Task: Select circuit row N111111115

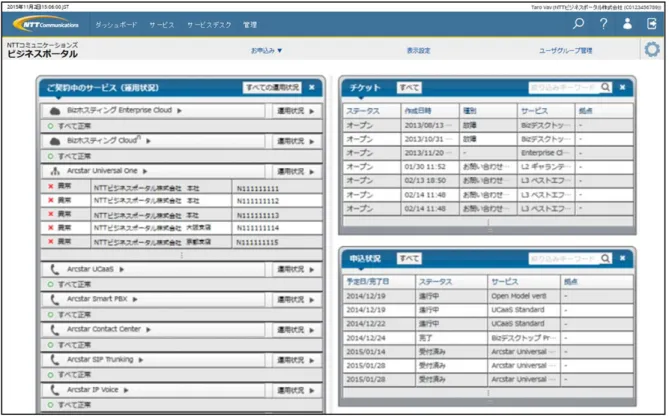Action: click(182, 242)
